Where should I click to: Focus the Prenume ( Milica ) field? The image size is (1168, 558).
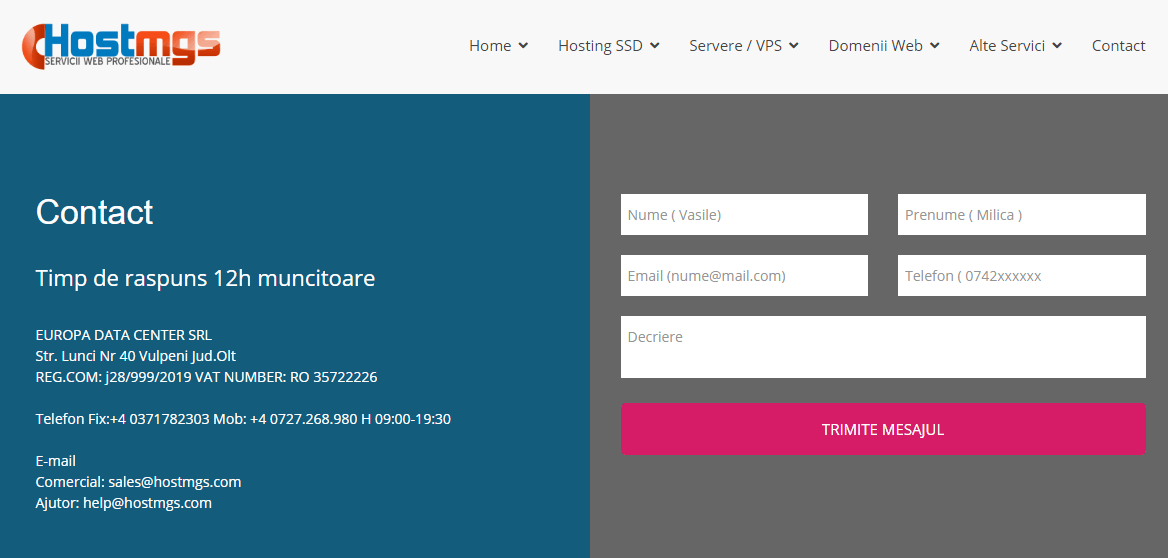pyautogui.click(x=1021, y=215)
